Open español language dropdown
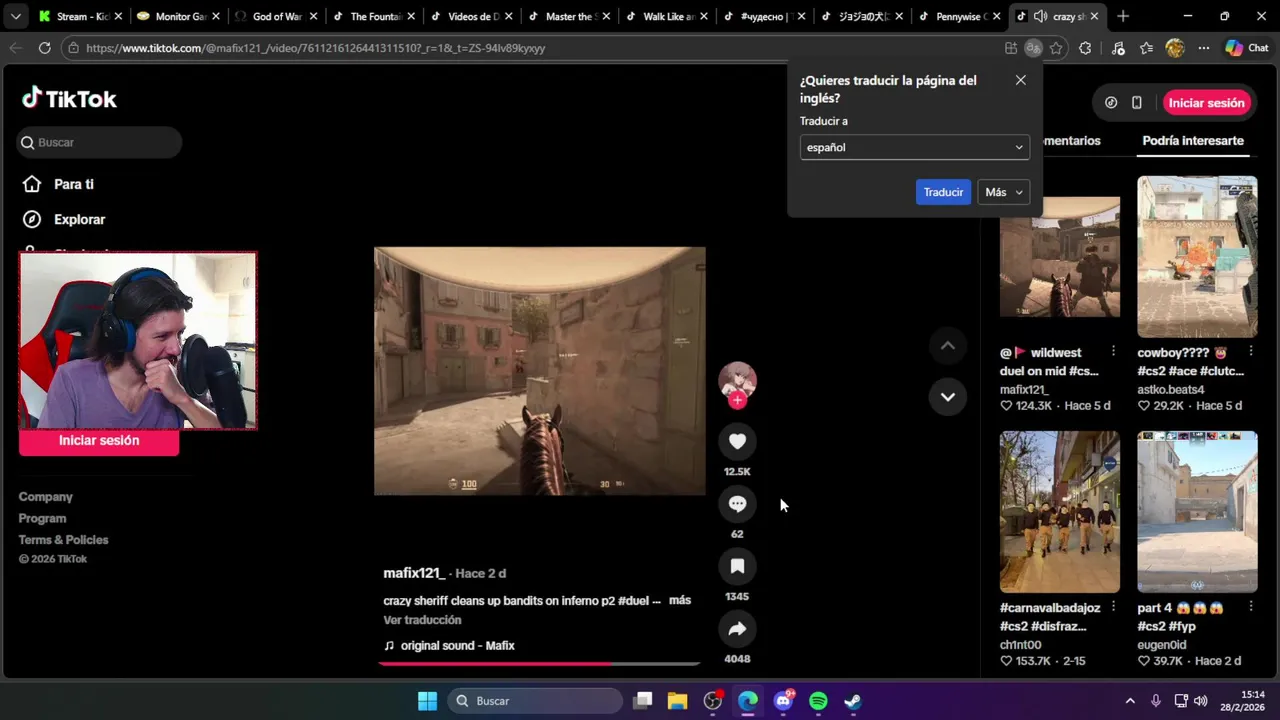The height and width of the screenshot is (720, 1280). 914,147
